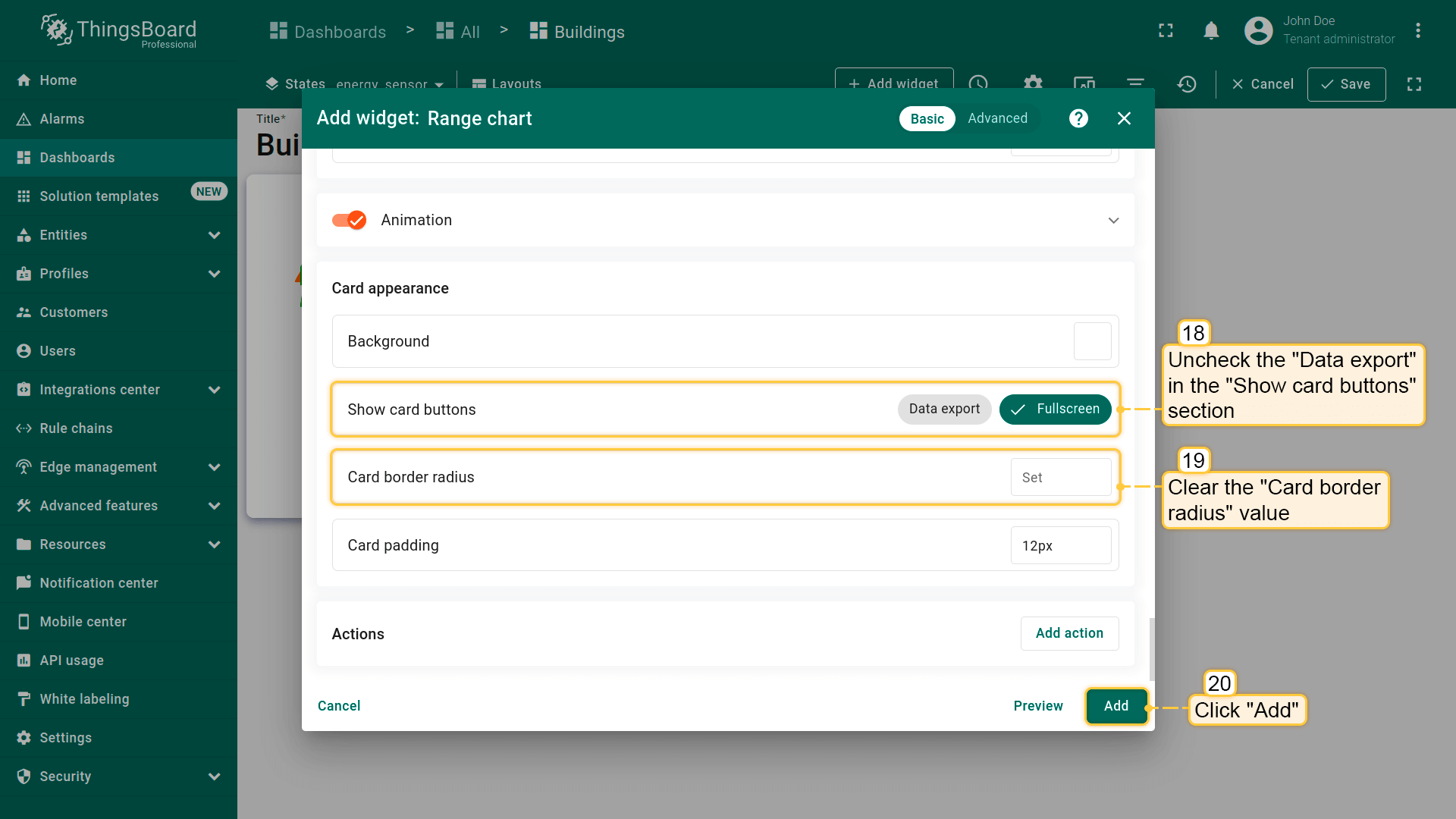Open the widget help question icon

[1078, 118]
